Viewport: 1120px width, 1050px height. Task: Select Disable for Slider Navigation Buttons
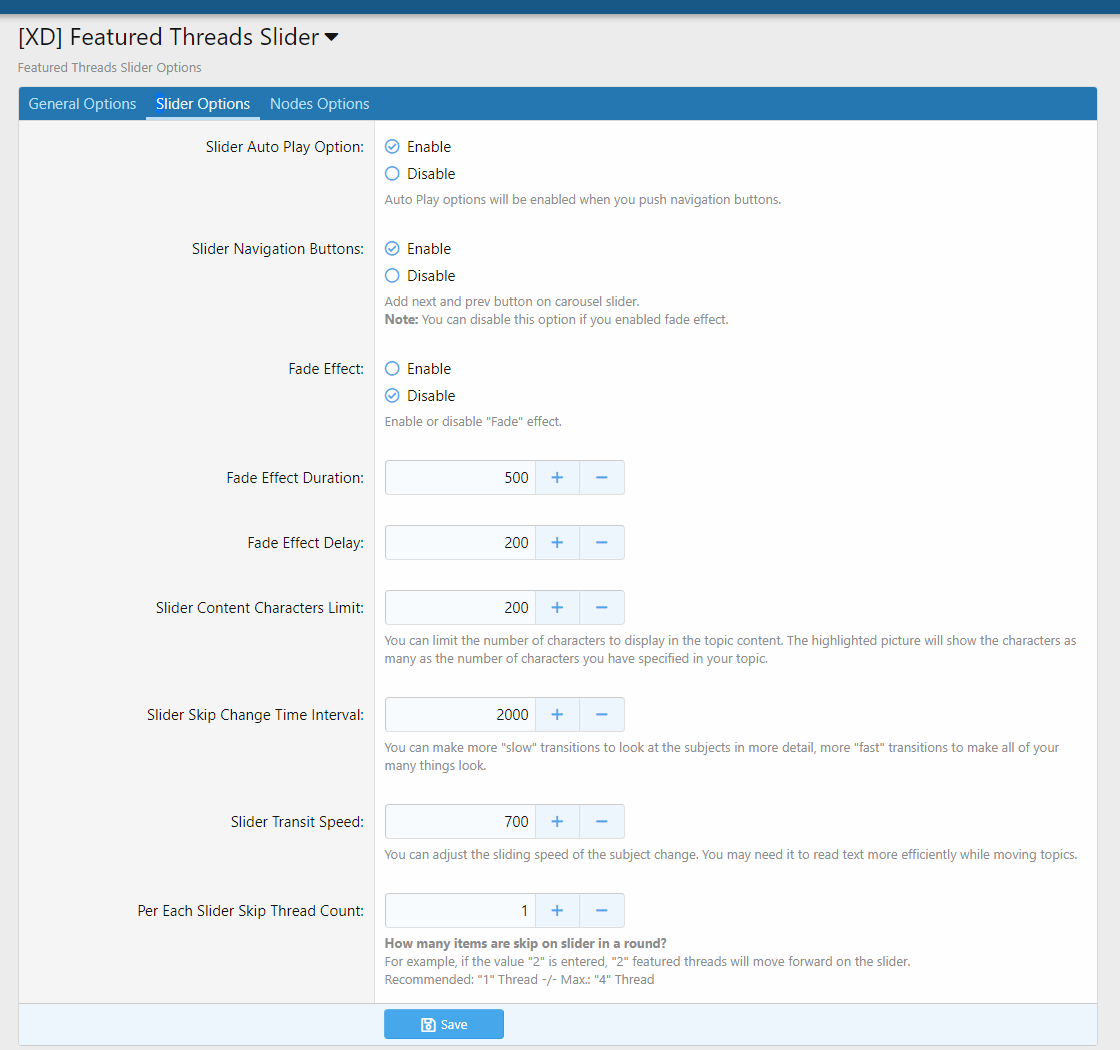click(x=392, y=276)
